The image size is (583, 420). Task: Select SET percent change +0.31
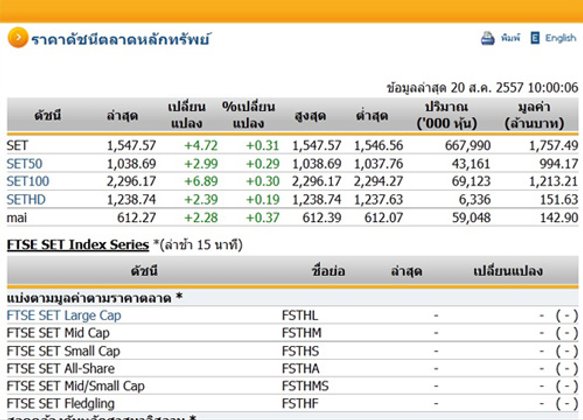coord(262,145)
